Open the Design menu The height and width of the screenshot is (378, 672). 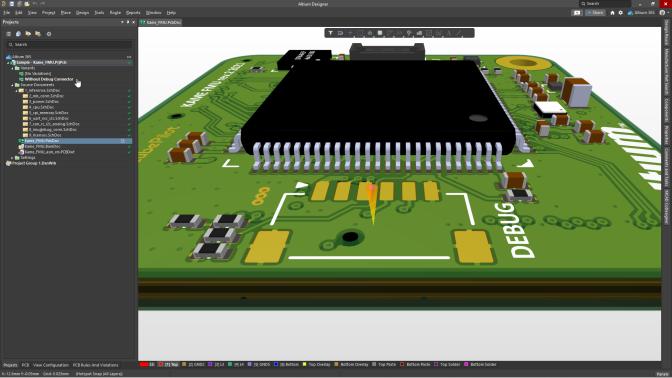82,13
